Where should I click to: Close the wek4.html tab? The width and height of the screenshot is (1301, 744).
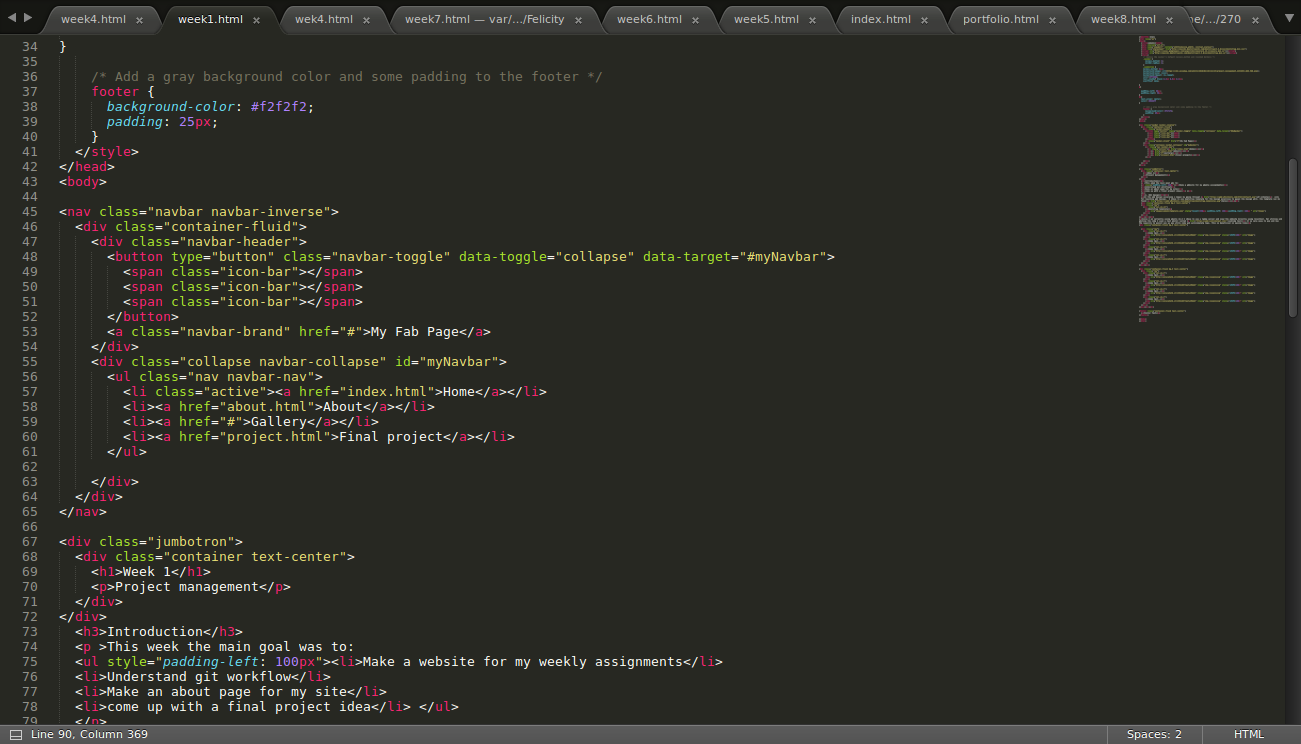click(x=366, y=20)
